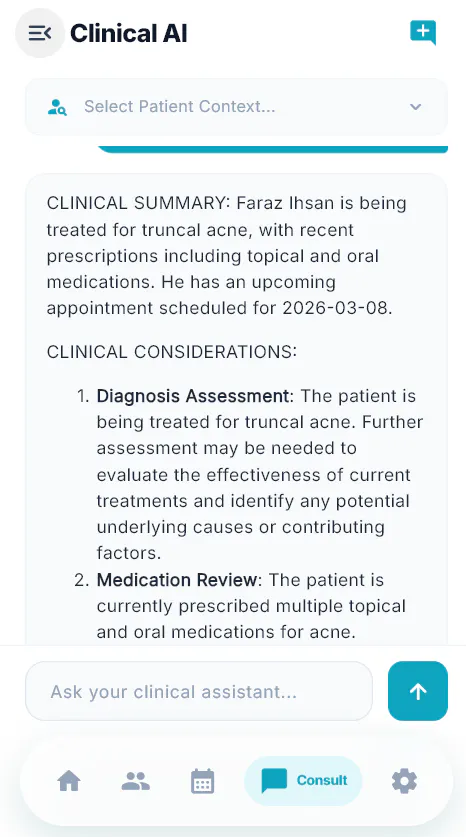Image resolution: width=466 pixels, height=837 pixels.
Task: Focus the Ask your clinical assistant field
Action: pos(199,691)
